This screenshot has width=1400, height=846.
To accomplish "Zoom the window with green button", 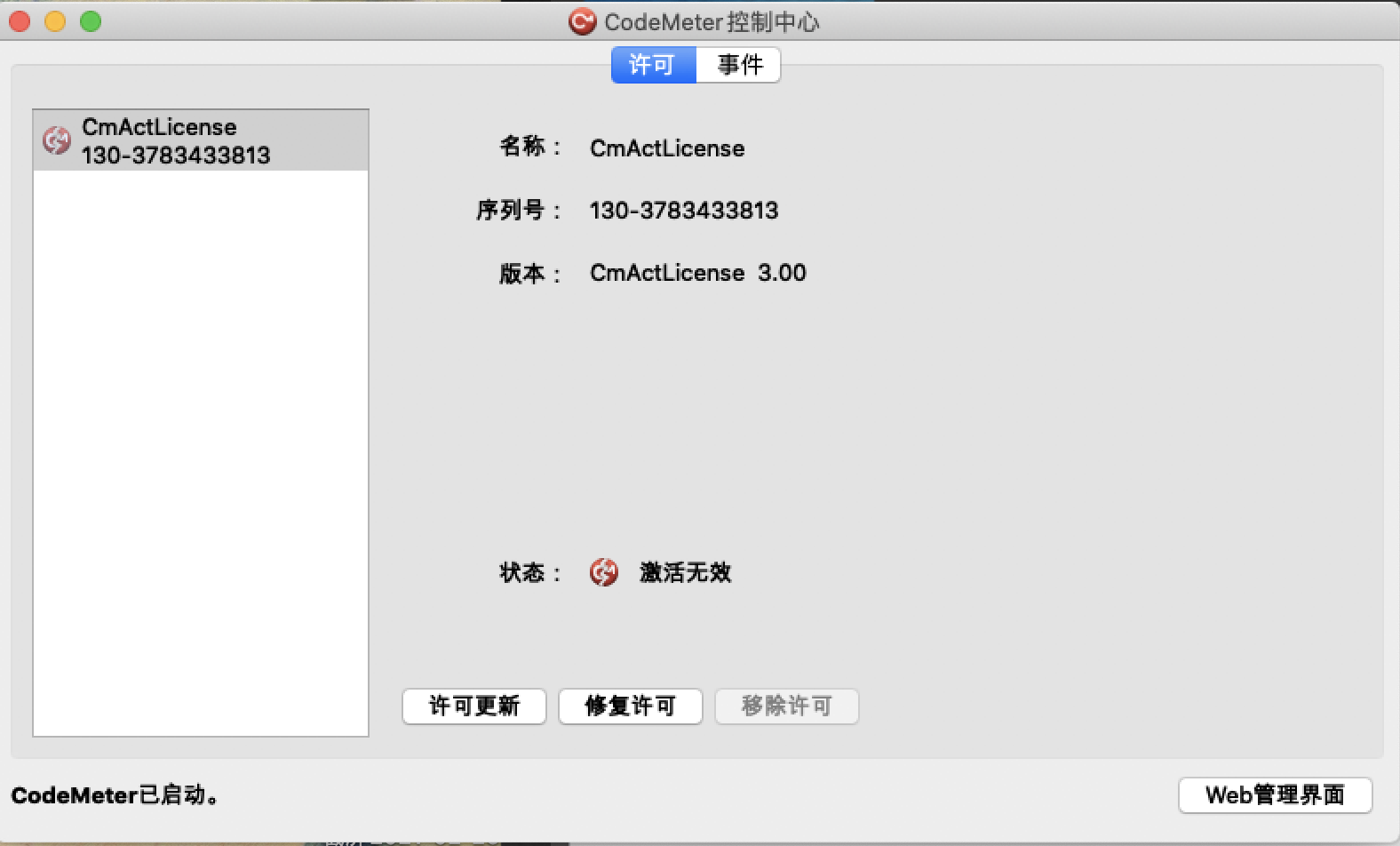I will [x=91, y=21].
